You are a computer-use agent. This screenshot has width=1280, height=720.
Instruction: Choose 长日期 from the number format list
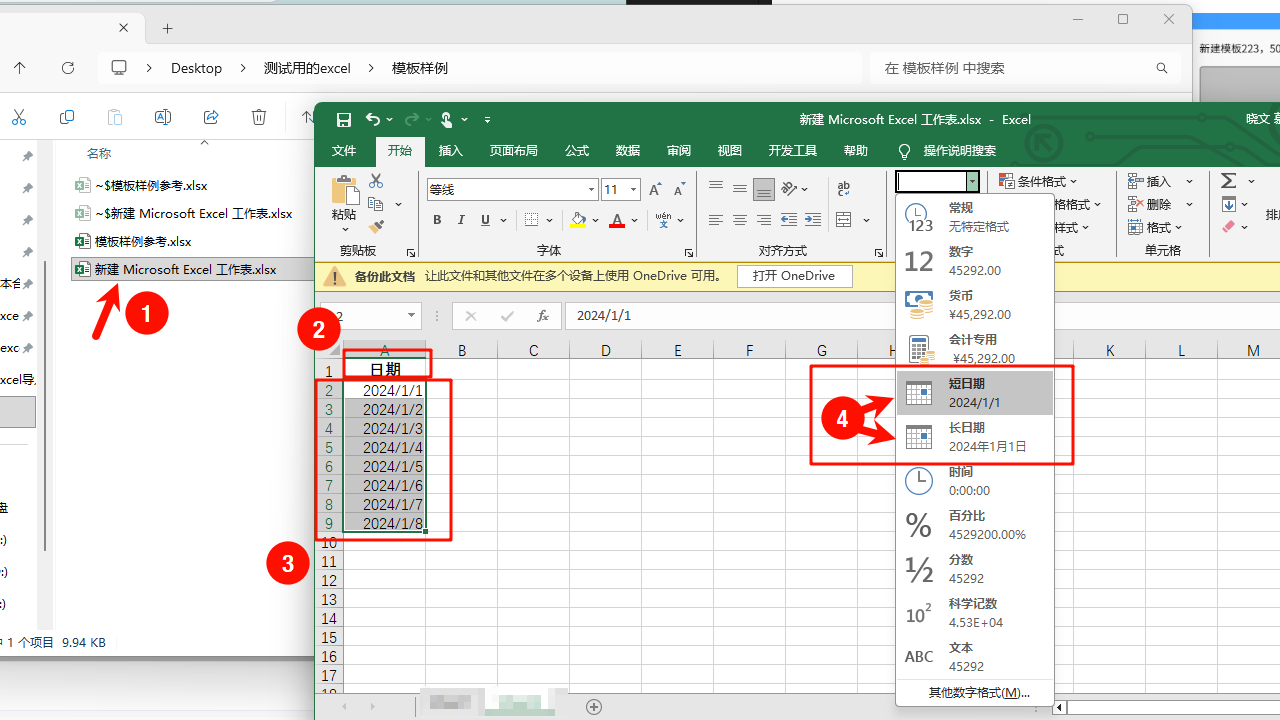(975, 437)
